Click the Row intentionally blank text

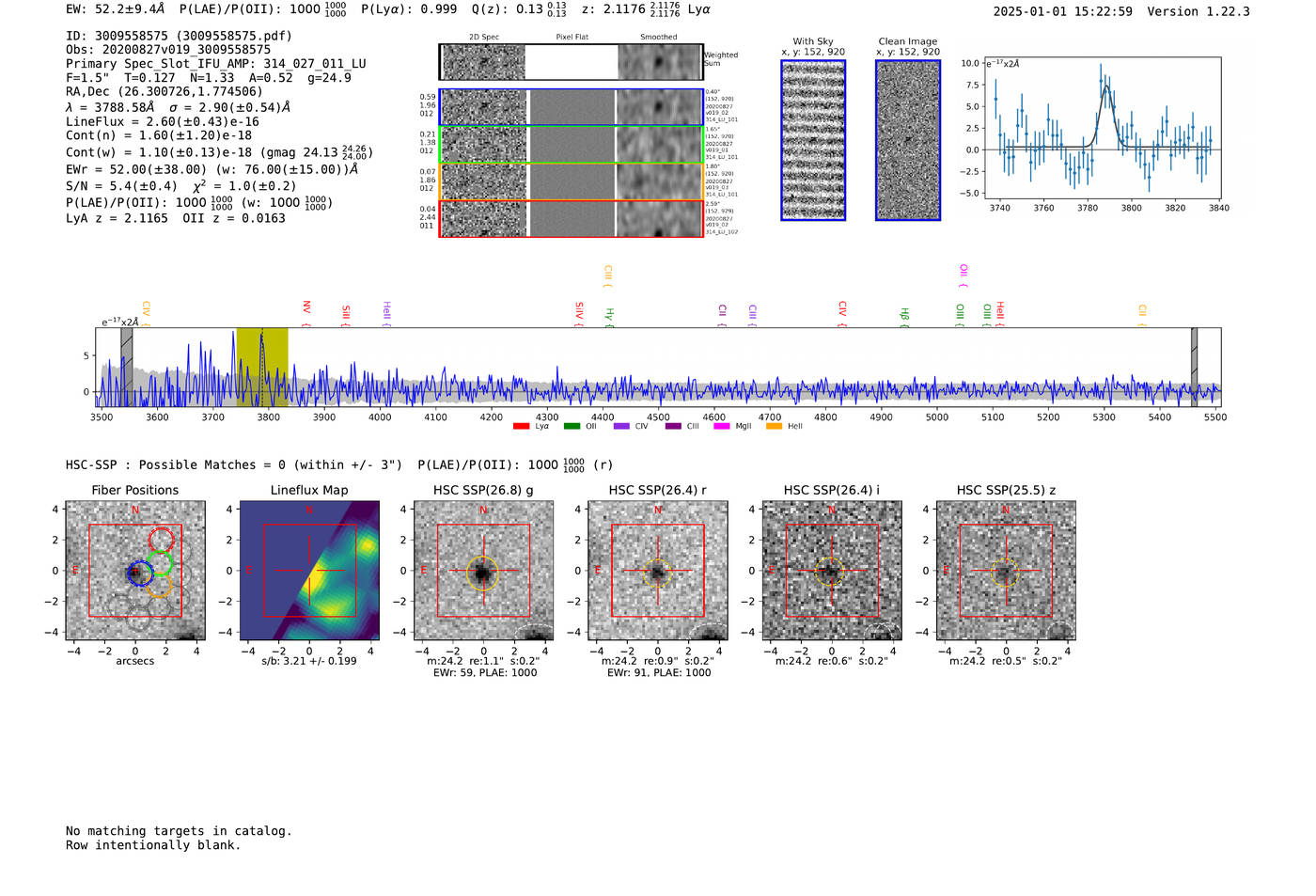[x=153, y=845]
